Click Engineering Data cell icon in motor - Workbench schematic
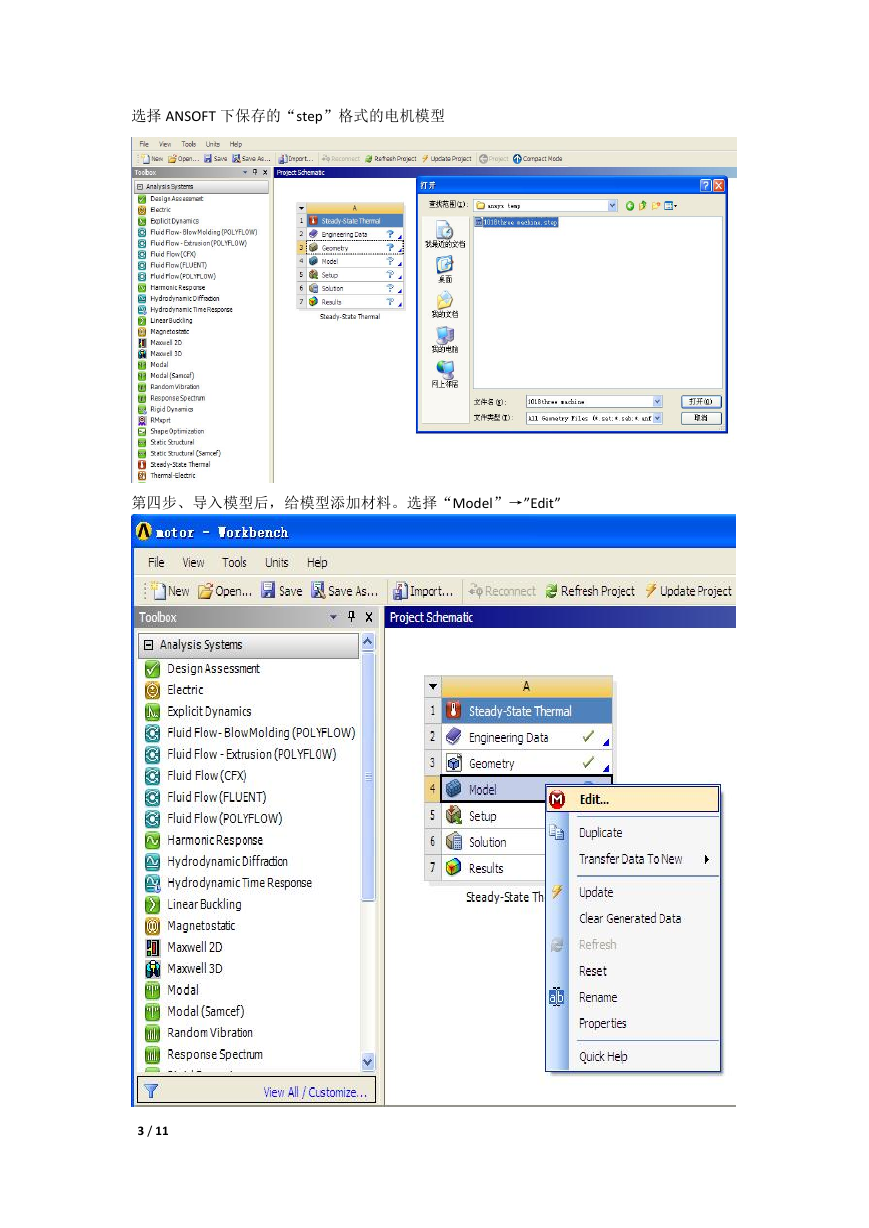This screenshot has height=1228, width=869. pos(453,737)
